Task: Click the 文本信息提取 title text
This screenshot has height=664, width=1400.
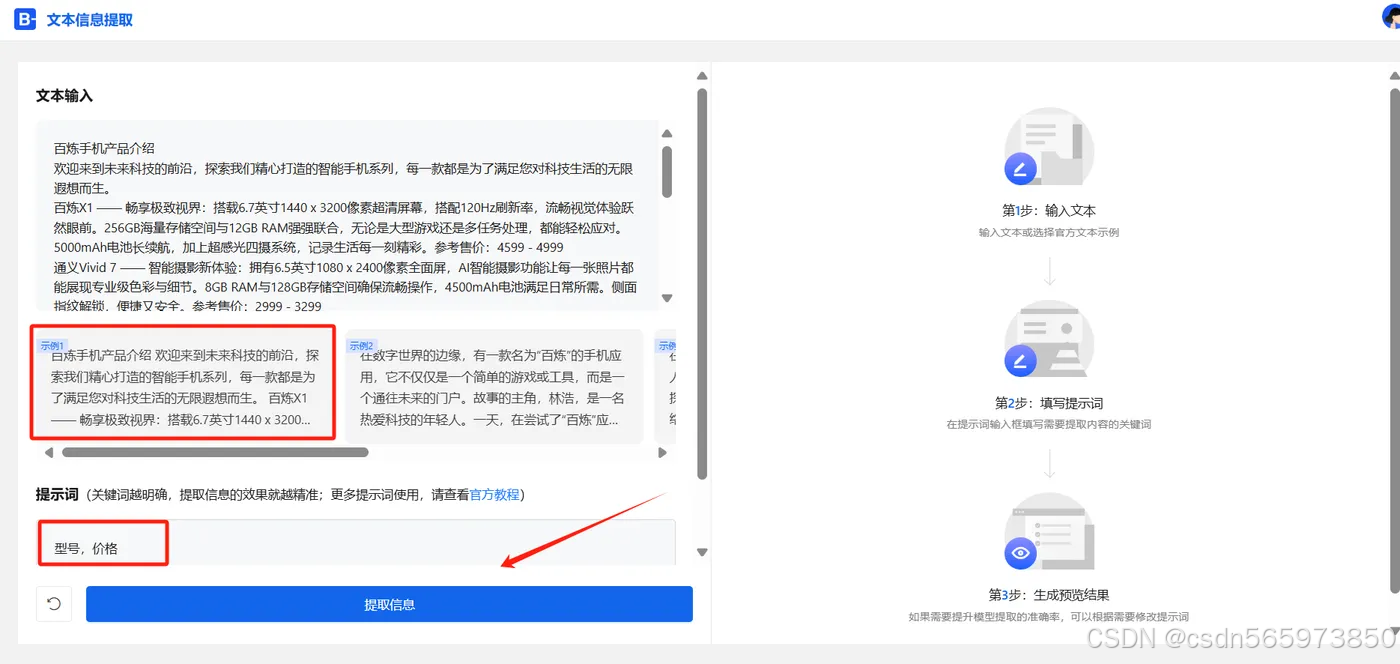Action: (88, 19)
